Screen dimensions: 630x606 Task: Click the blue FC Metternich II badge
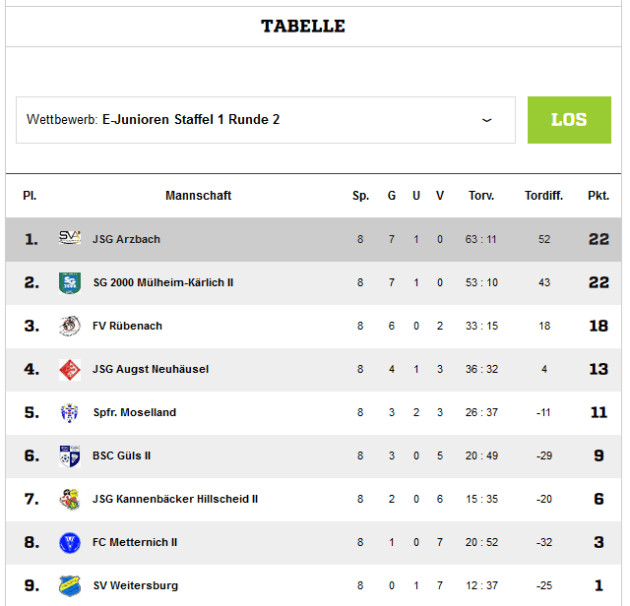point(70,543)
